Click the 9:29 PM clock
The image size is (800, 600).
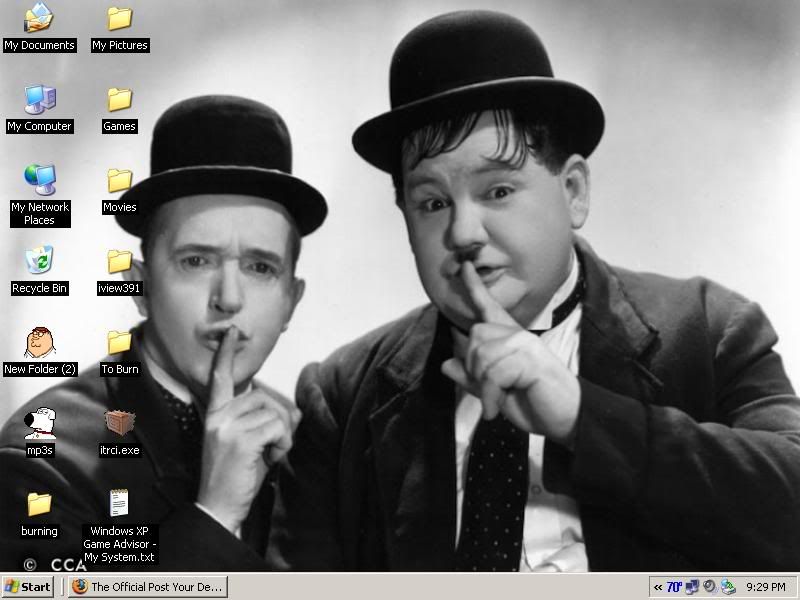pyautogui.click(x=765, y=587)
